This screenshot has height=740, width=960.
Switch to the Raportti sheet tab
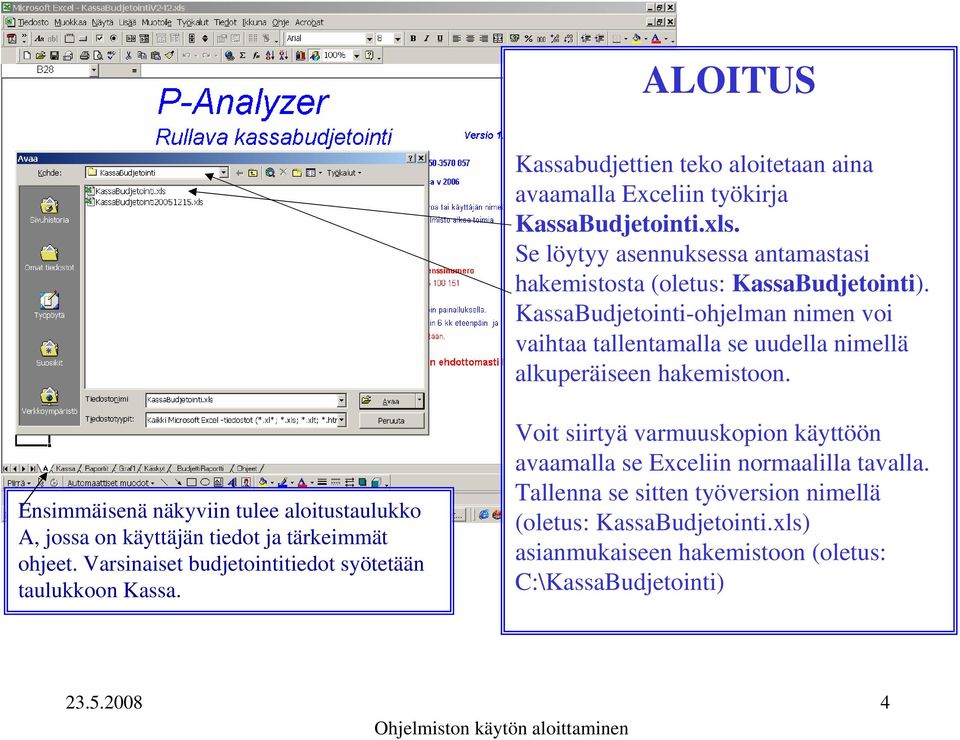(x=96, y=469)
